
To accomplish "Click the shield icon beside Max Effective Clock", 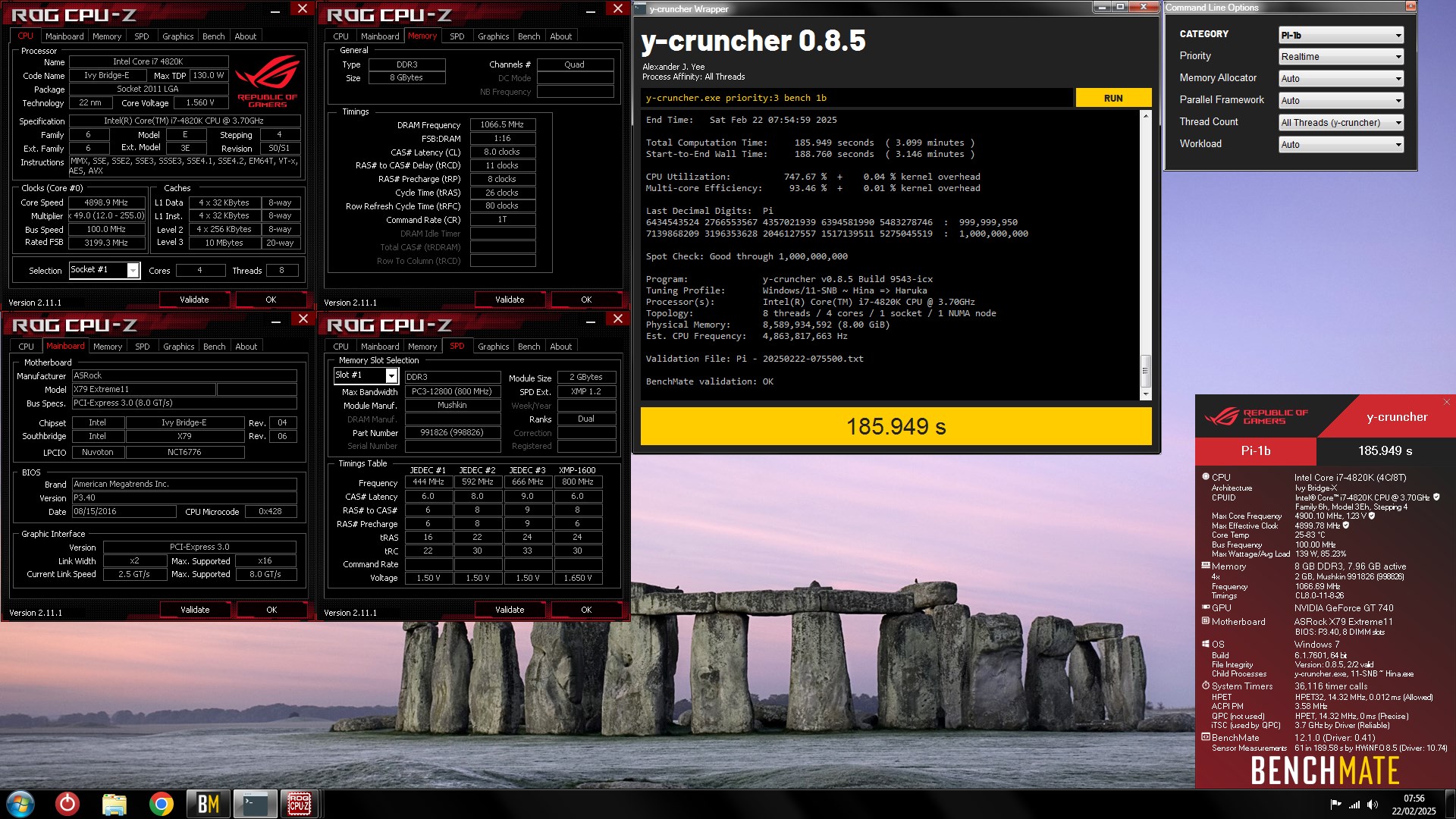I will pos(1346,525).
